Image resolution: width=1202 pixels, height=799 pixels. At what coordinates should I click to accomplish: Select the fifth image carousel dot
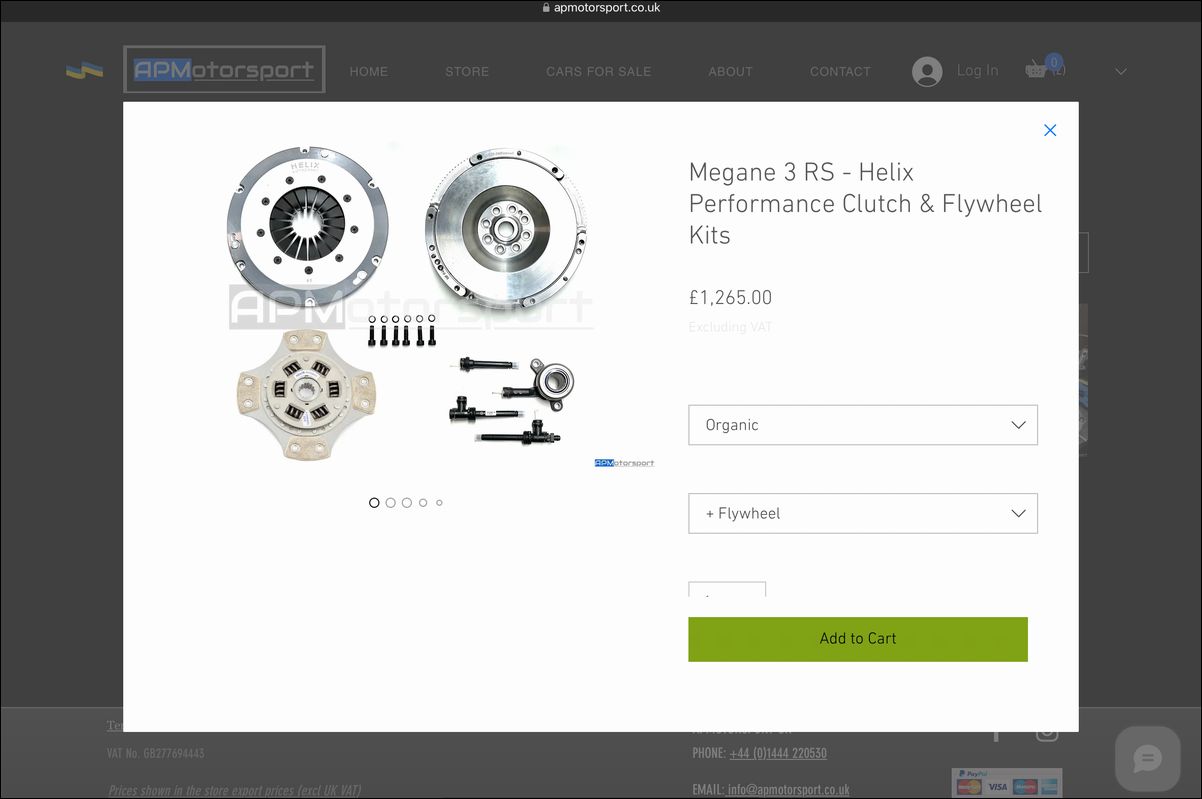[x=439, y=503]
